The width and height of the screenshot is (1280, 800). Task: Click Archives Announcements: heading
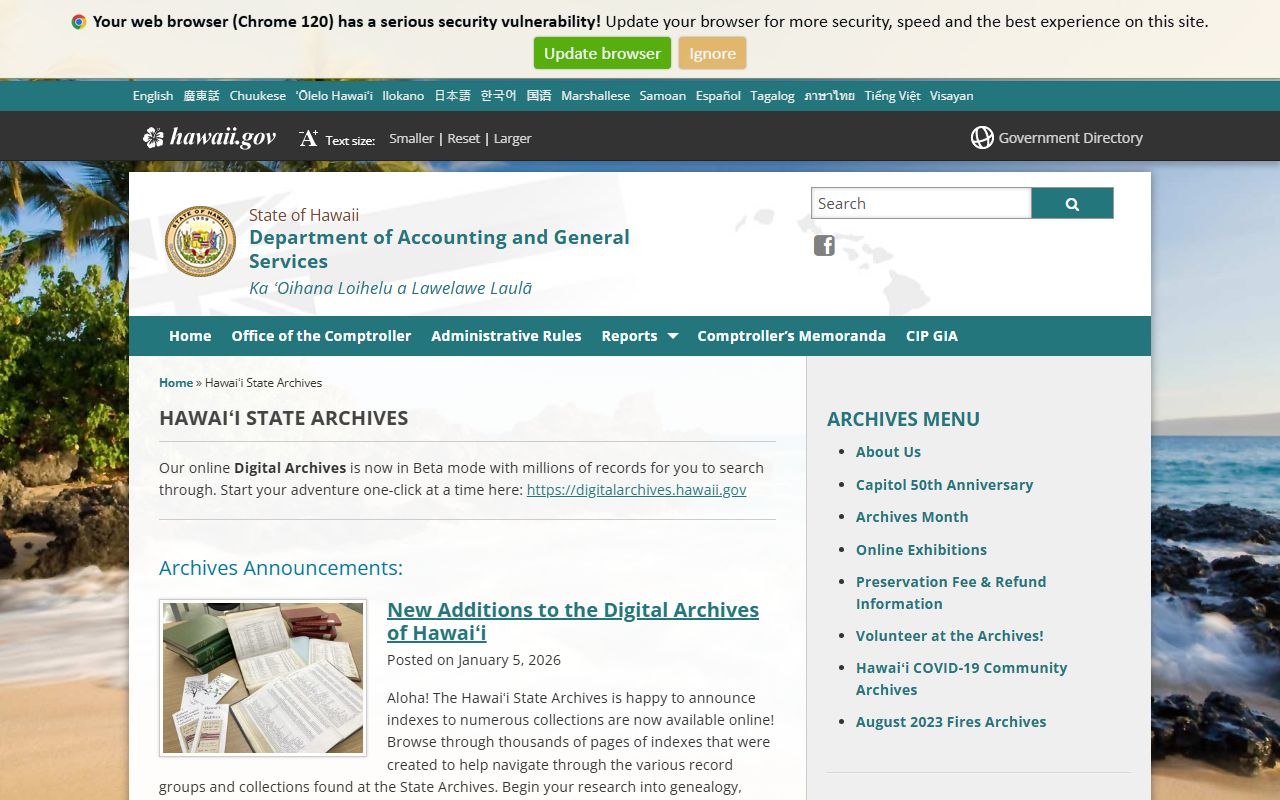(281, 568)
